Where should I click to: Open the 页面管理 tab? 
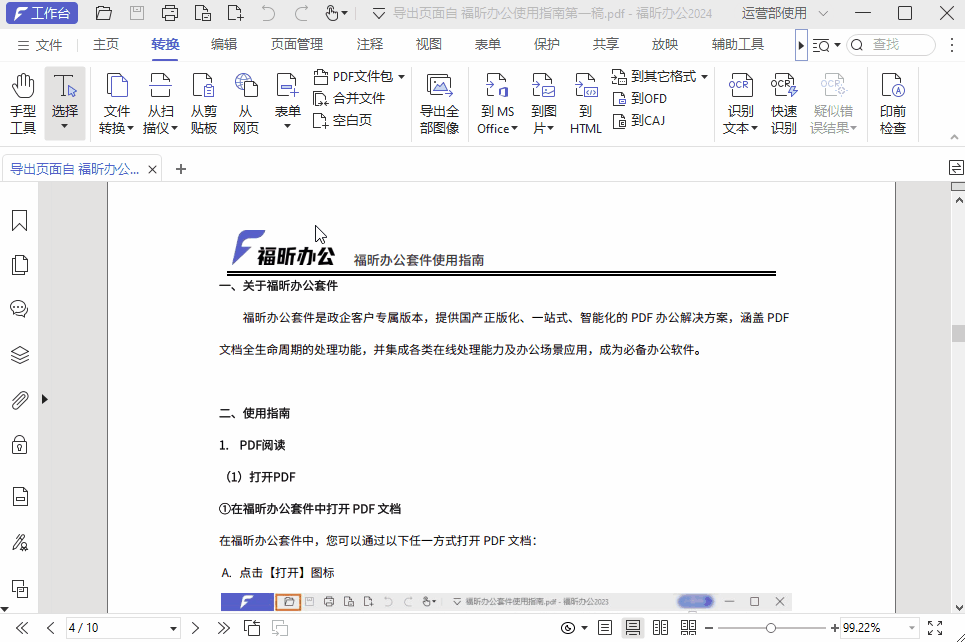point(296,44)
